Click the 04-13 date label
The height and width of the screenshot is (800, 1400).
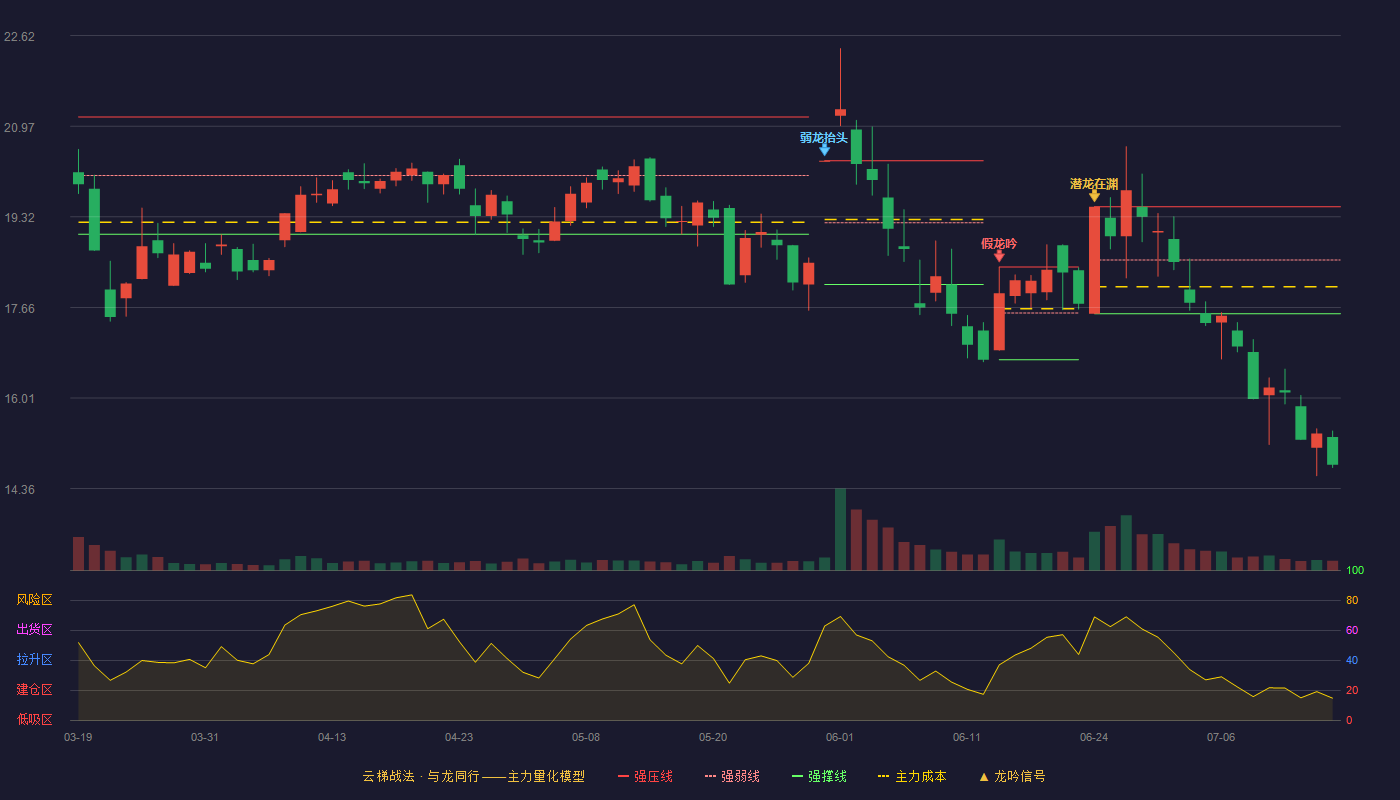pyautogui.click(x=332, y=737)
